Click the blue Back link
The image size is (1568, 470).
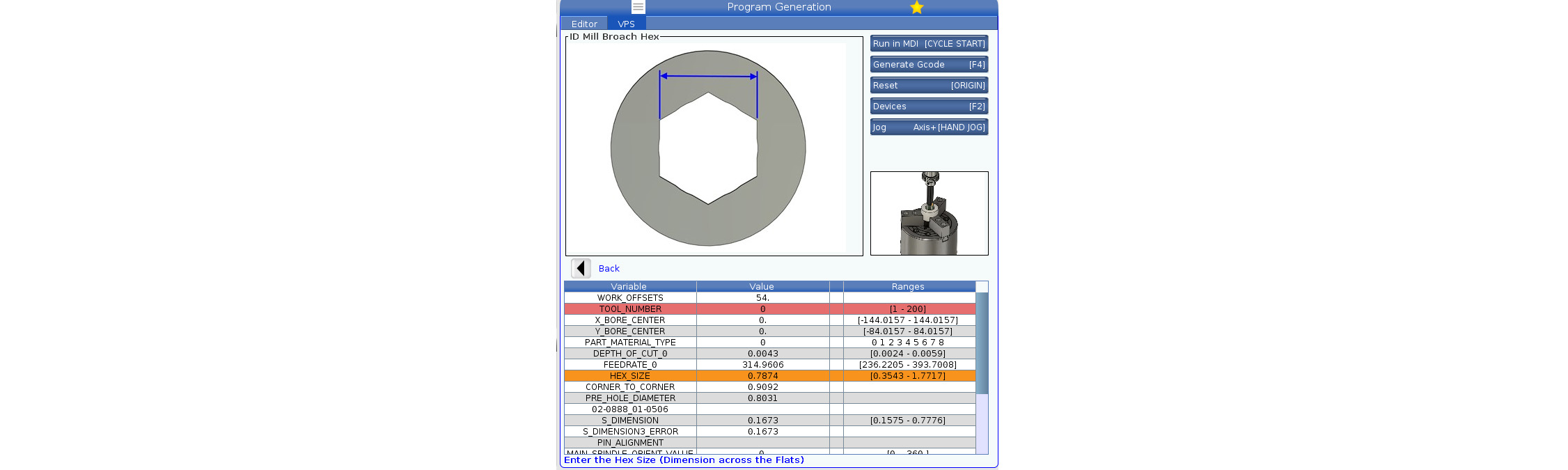click(609, 269)
